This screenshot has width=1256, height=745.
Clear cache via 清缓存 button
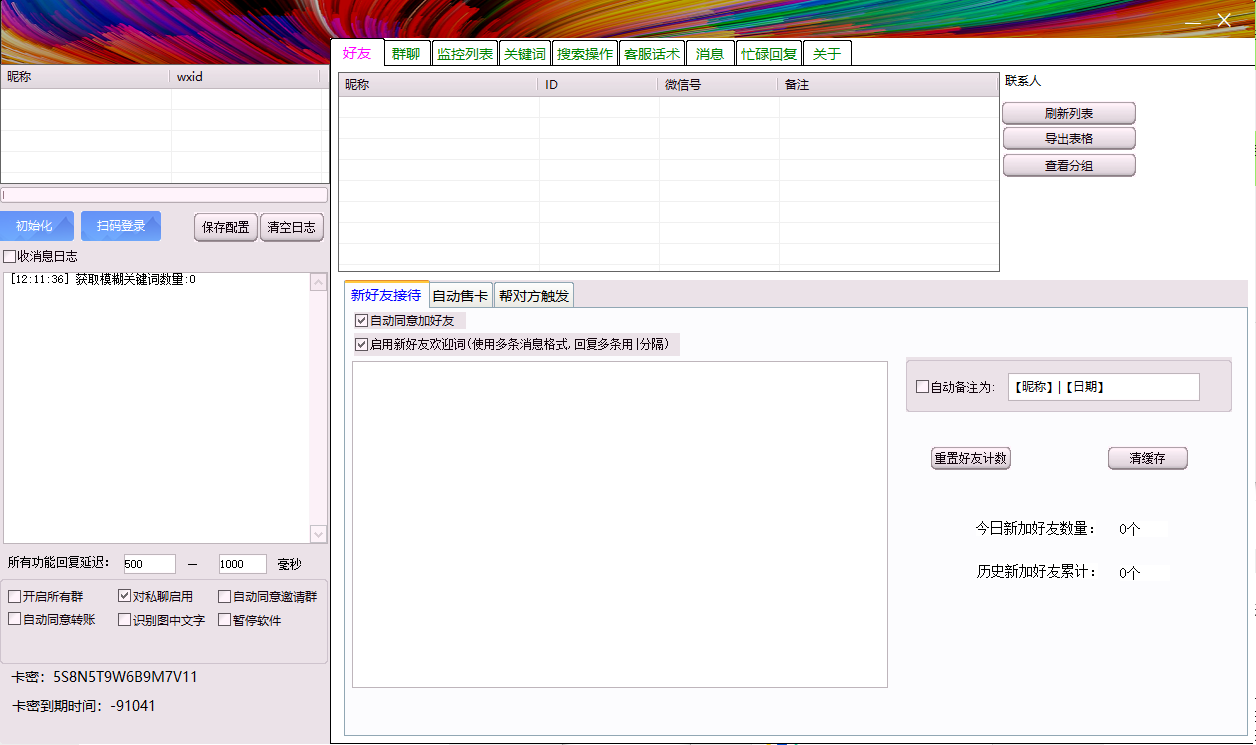[1147, 458]
